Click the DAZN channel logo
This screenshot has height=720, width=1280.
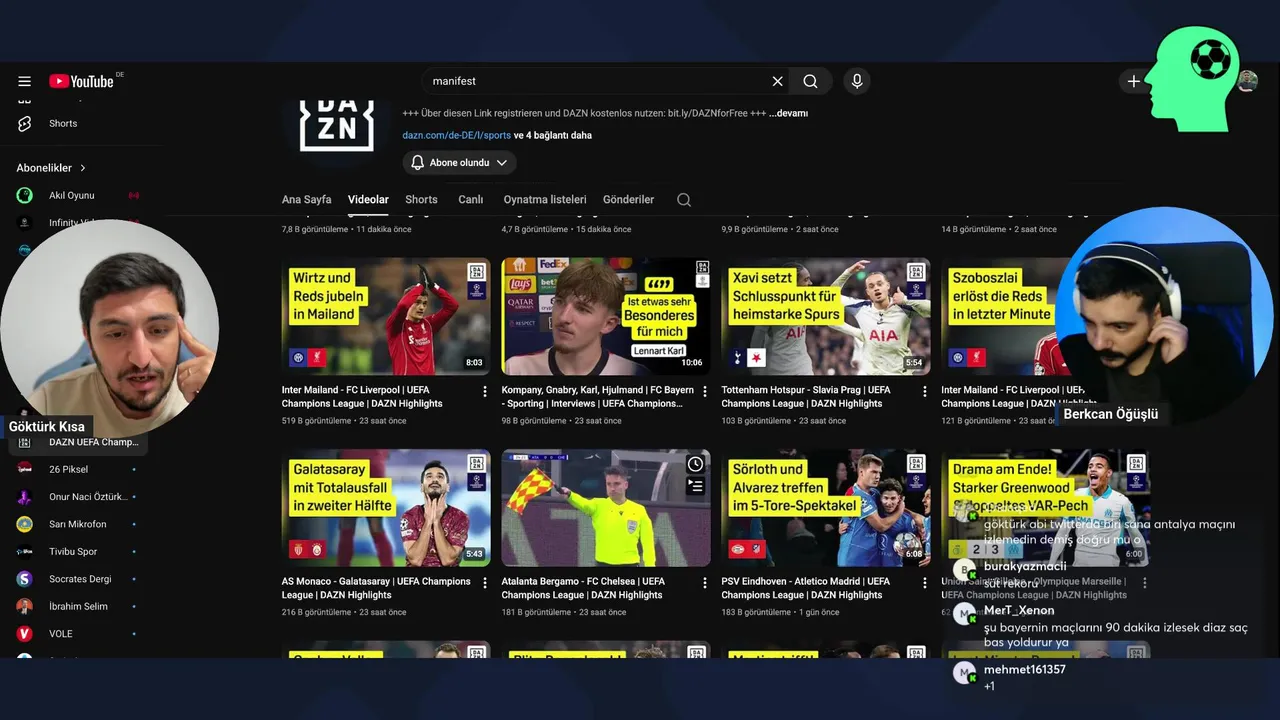click(337, 124)
